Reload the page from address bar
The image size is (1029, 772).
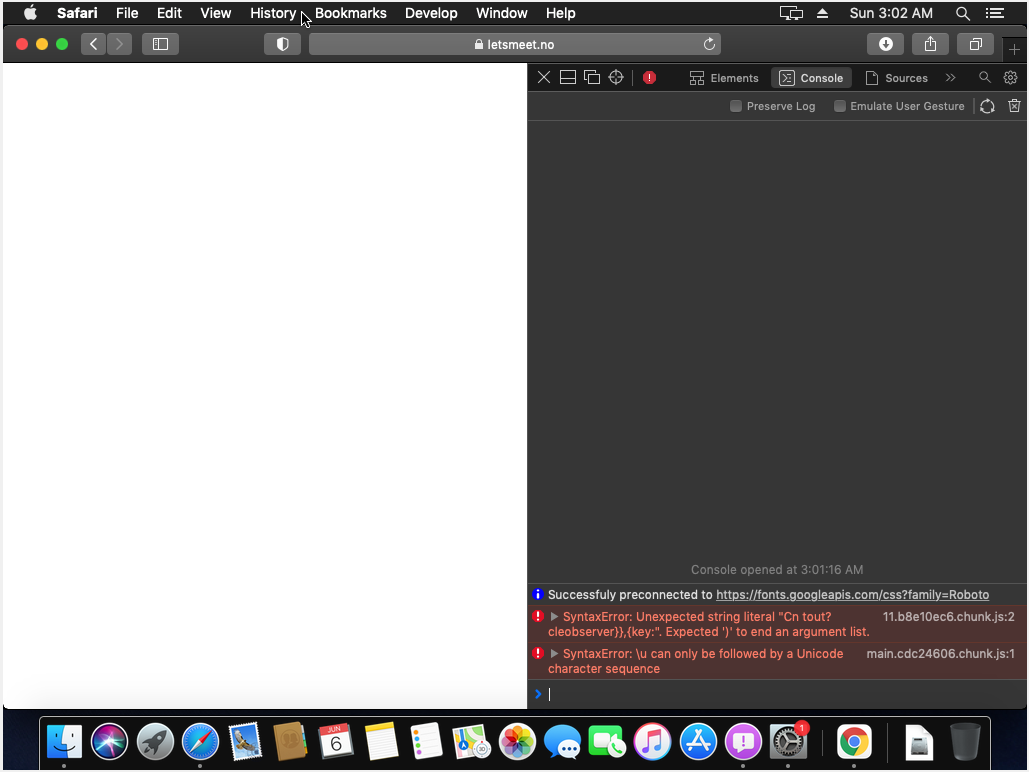[x=709, y=44]
